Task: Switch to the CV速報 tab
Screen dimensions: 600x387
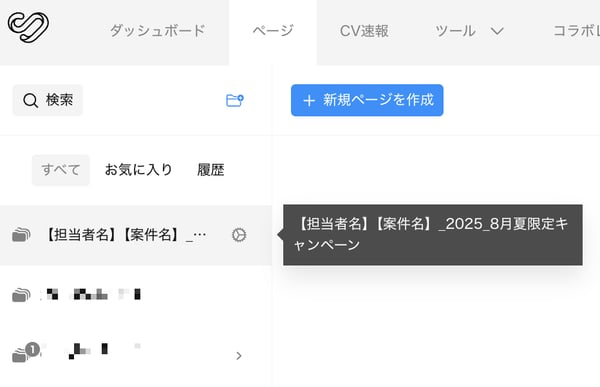Action: coord(364,31)
